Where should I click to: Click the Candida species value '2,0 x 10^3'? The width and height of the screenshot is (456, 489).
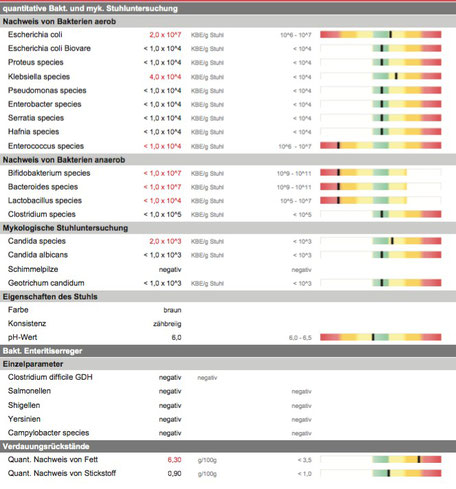[165, 241]
